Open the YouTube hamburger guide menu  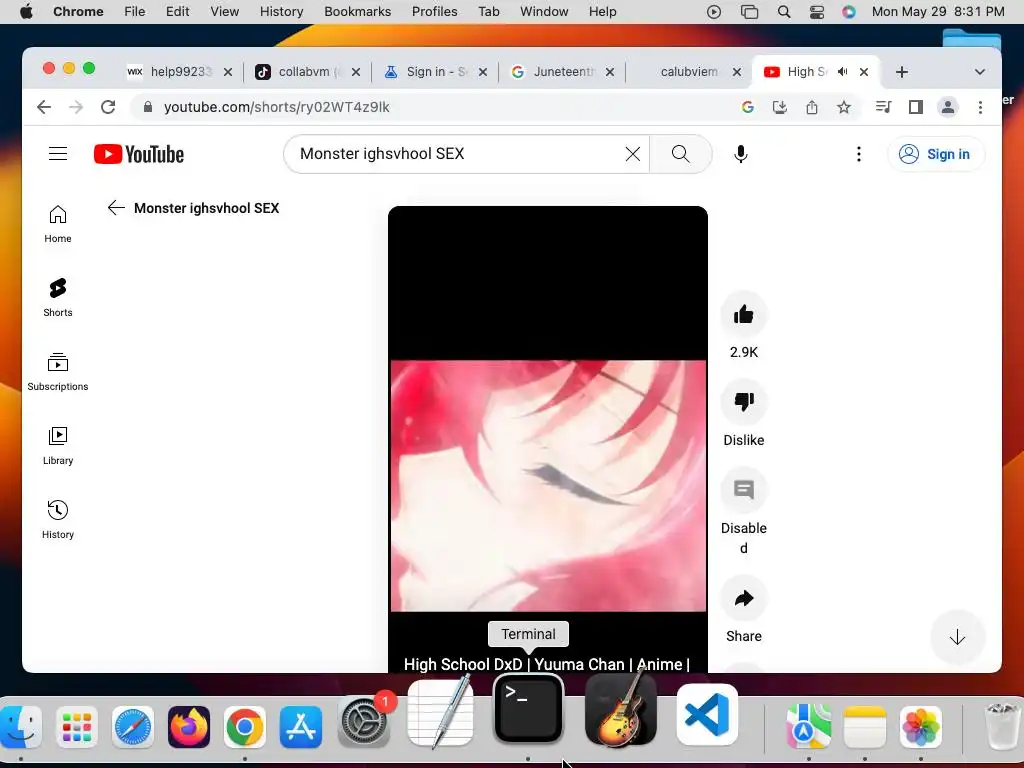tap(58, 154)
